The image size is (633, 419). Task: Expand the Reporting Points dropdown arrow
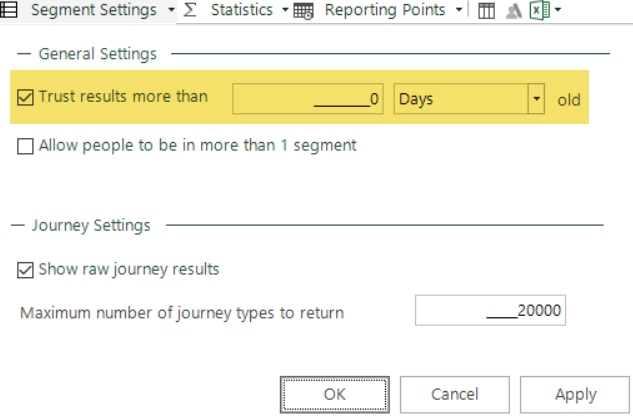click(x=459, y=10)
